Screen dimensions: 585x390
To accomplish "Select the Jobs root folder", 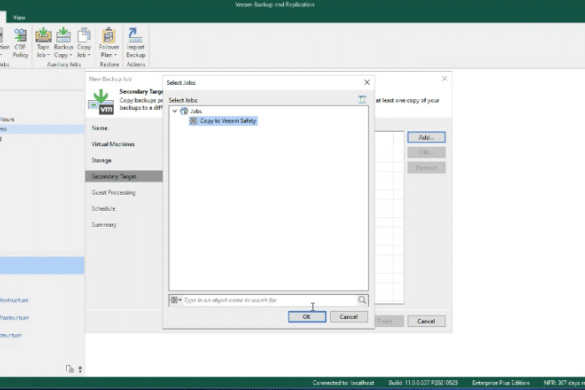I will click(191, 111).
